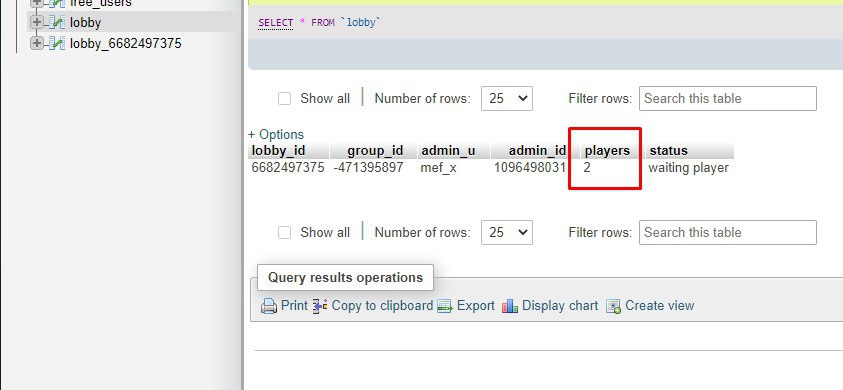Image resolution: width=843 pixels, height=390 pixels.
Task: Focus the lower Filter rows search field
Action: [727, 232]
